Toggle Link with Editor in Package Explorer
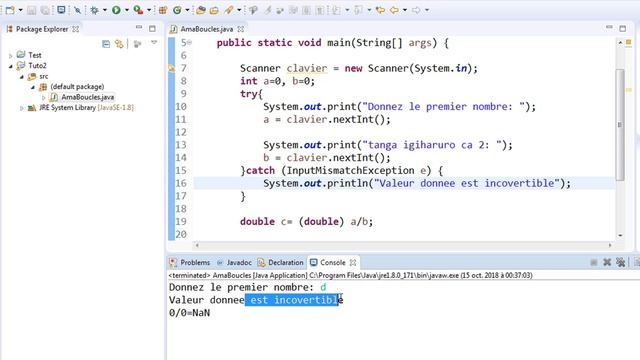Screen dimensions: 640x360 [x=119, y=44]
